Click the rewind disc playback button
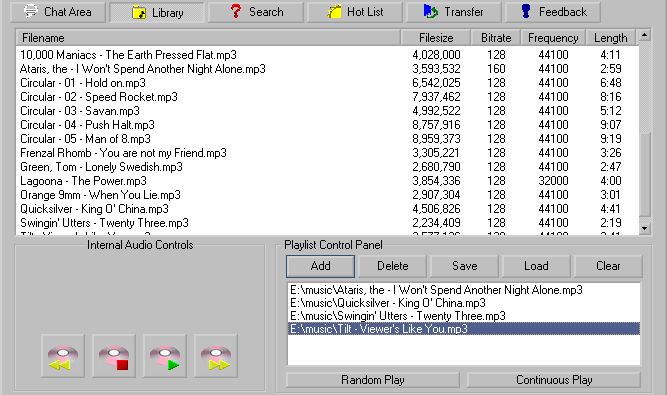Image resolution: width=667 pixels, height=395 pixels. (x=63, y=356)
